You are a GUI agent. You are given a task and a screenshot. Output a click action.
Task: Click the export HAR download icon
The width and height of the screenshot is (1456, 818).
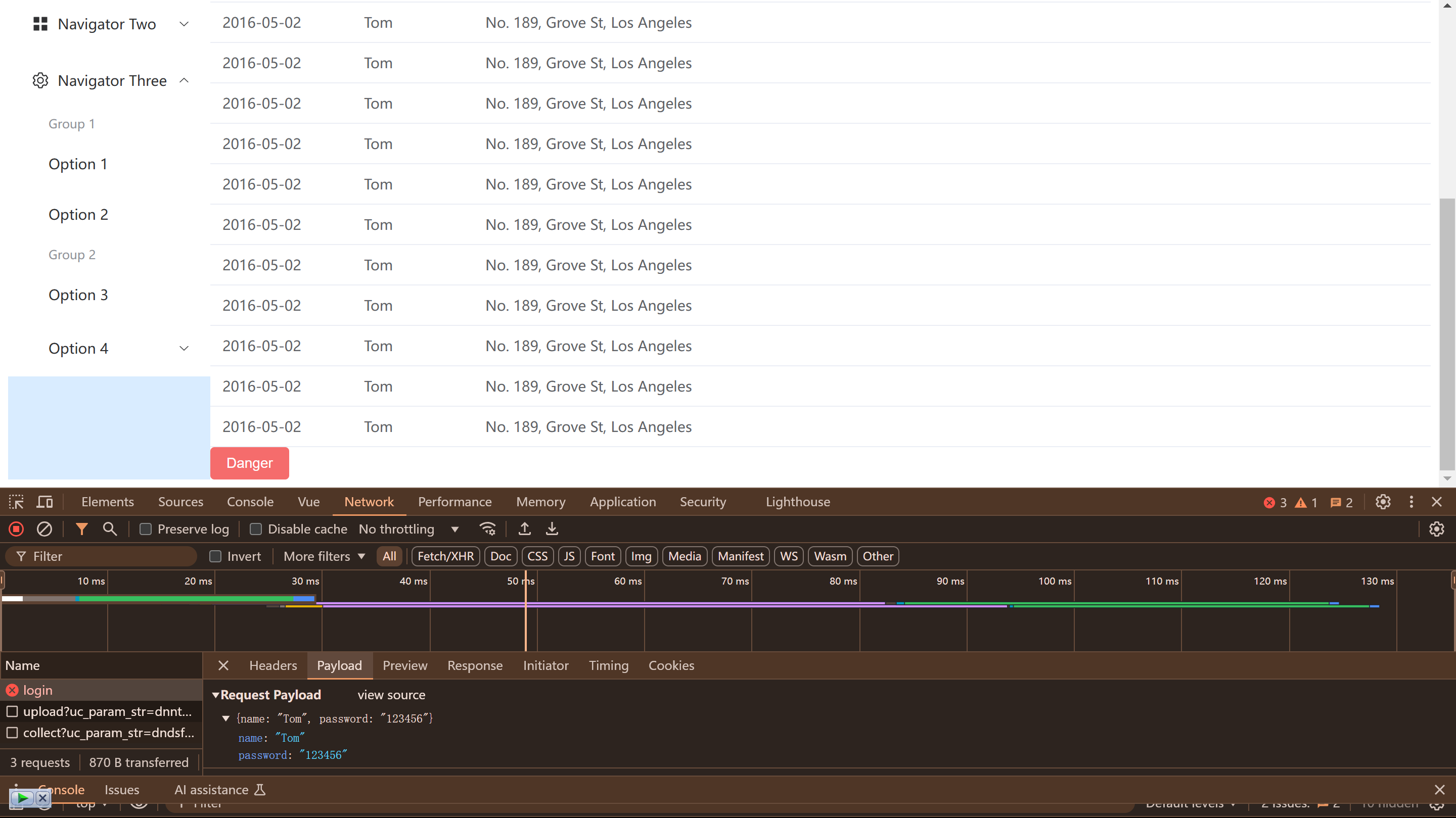552,529
